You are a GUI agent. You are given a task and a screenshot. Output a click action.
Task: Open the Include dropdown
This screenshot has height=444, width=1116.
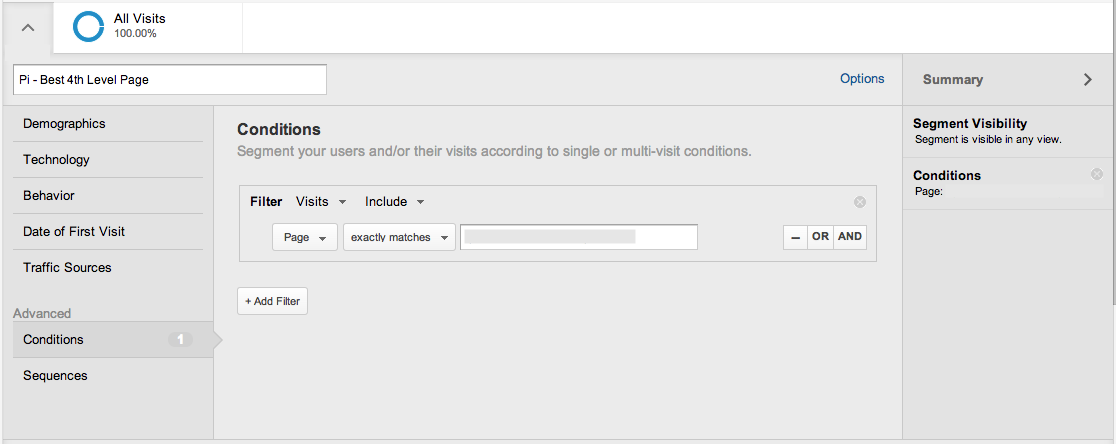tap(394, 202)
